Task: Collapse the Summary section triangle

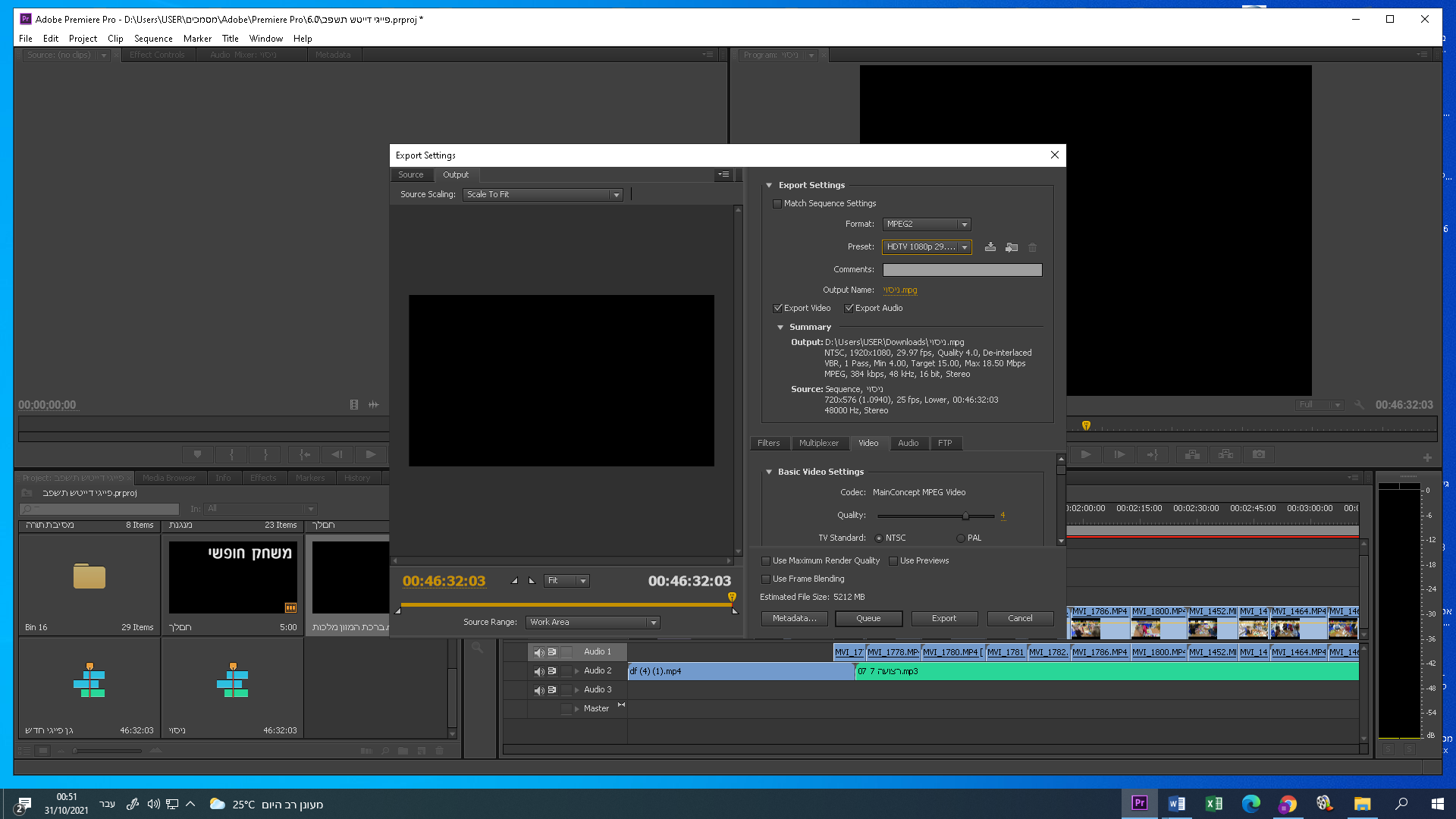Action: [780, 328]
